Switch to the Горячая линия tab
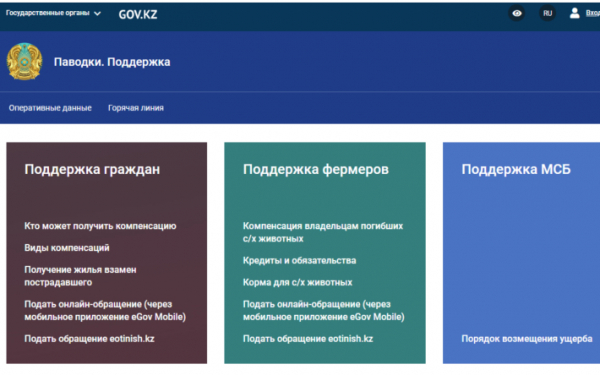Viewport: 600px width, 375px height. (136, 108)
